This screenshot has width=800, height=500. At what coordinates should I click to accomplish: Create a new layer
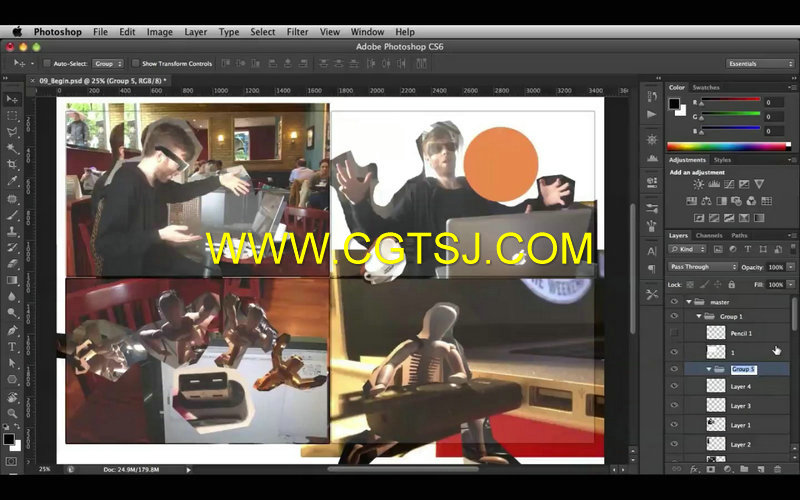click(761, 469)
